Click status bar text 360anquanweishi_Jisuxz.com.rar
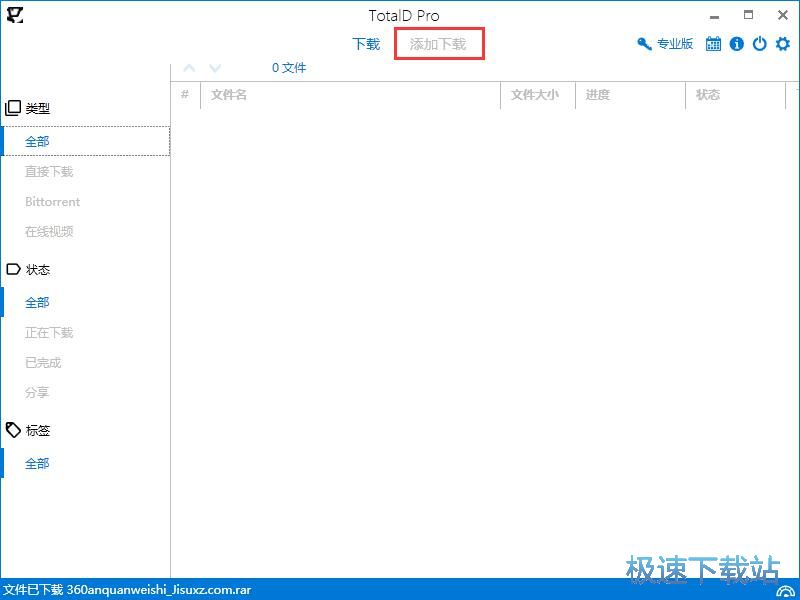The width and height of the screenshot is (800, 600). tap(159, 590)
